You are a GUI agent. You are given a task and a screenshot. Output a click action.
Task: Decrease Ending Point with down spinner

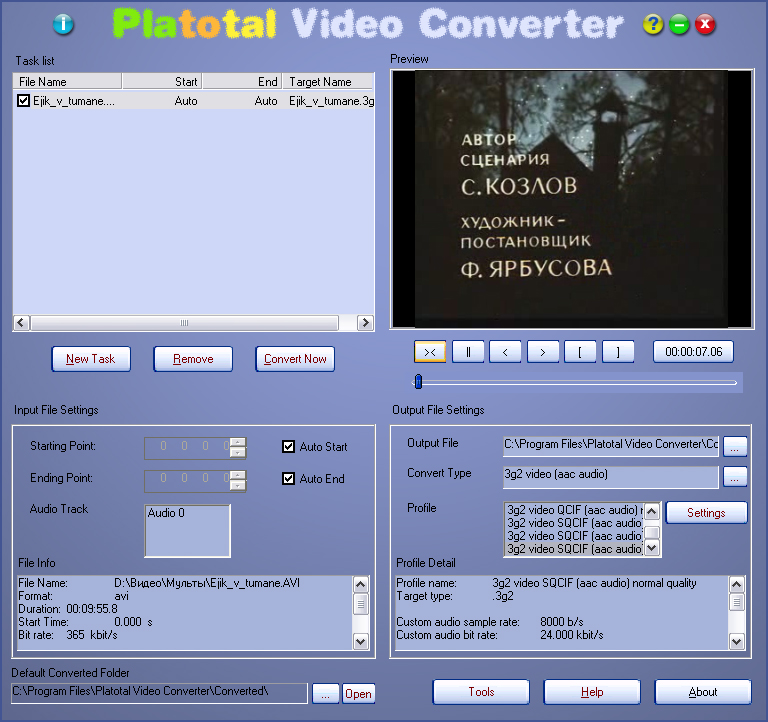point(238,486)
